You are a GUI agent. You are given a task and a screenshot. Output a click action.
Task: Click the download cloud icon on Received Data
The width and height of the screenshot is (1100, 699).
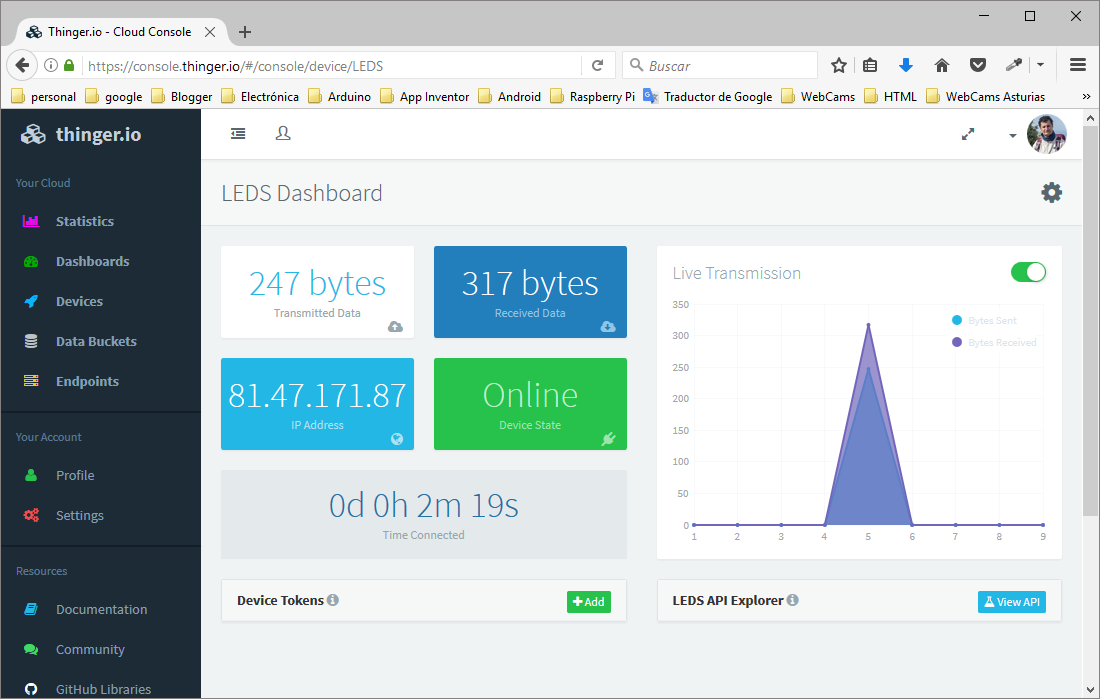click(x=608, y=326)
